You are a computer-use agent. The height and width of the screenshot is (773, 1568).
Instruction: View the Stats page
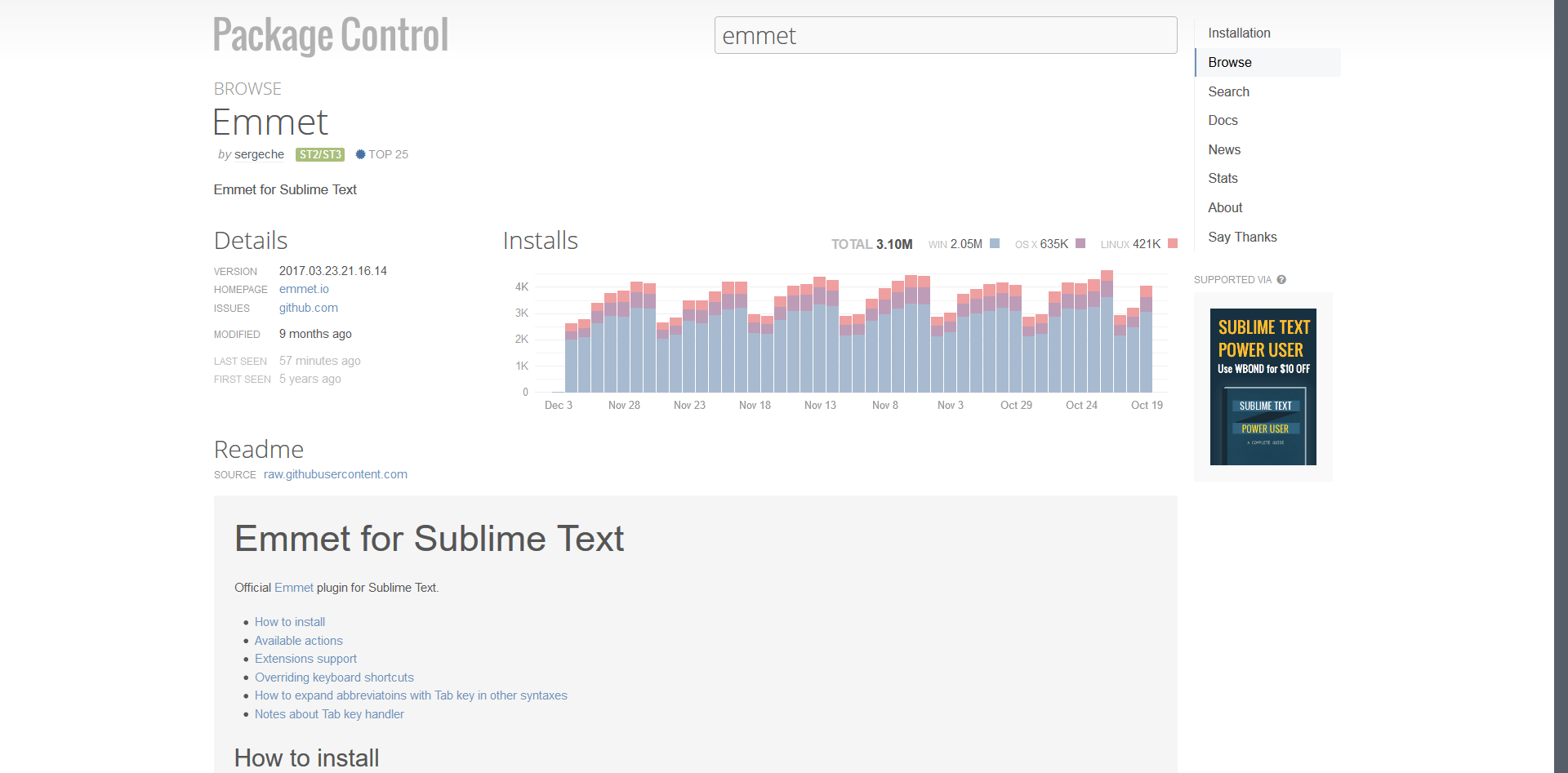point(1223,178)
